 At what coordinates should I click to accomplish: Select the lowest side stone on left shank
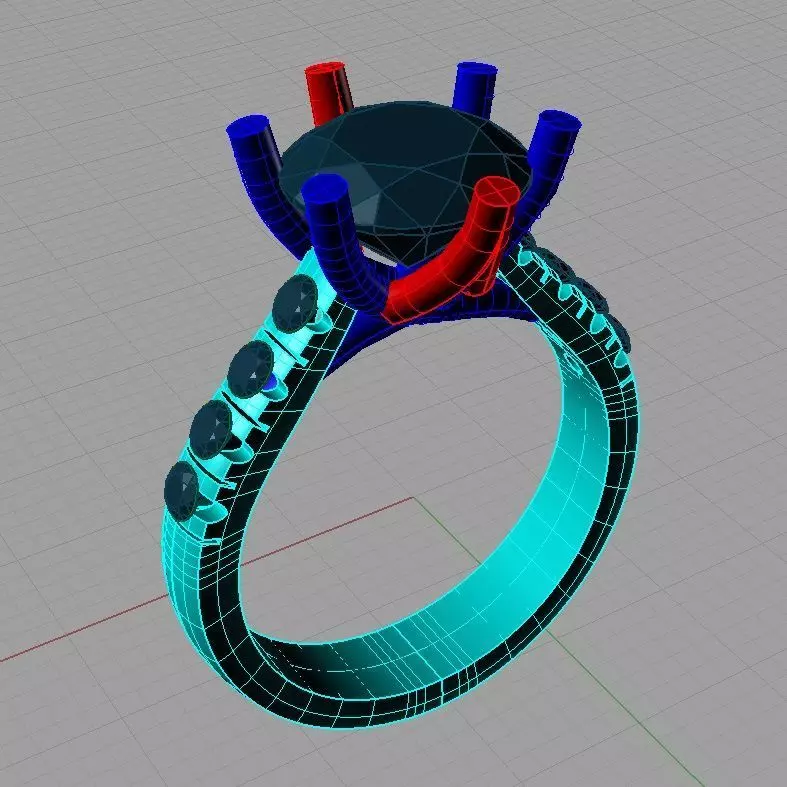pyautogui.click(x=182, y=491)
